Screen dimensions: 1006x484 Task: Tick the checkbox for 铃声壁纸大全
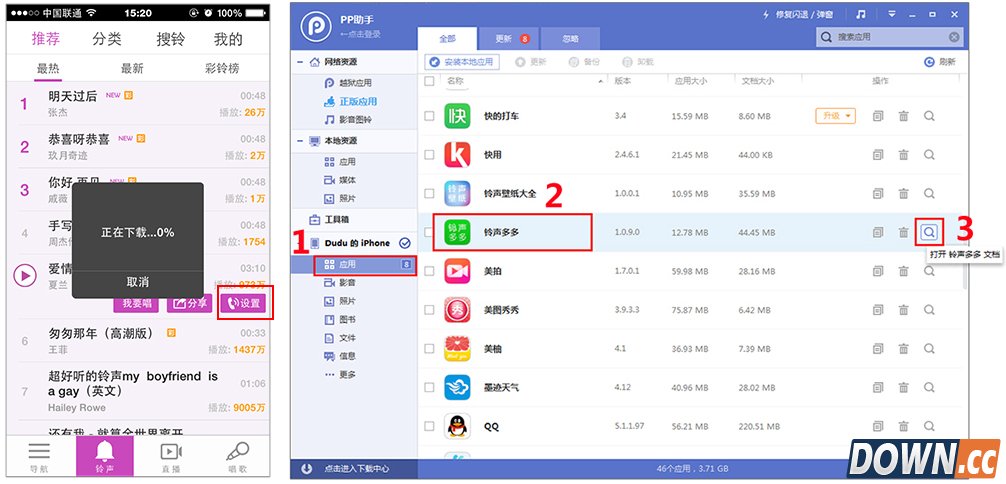(x=429, y=193)
